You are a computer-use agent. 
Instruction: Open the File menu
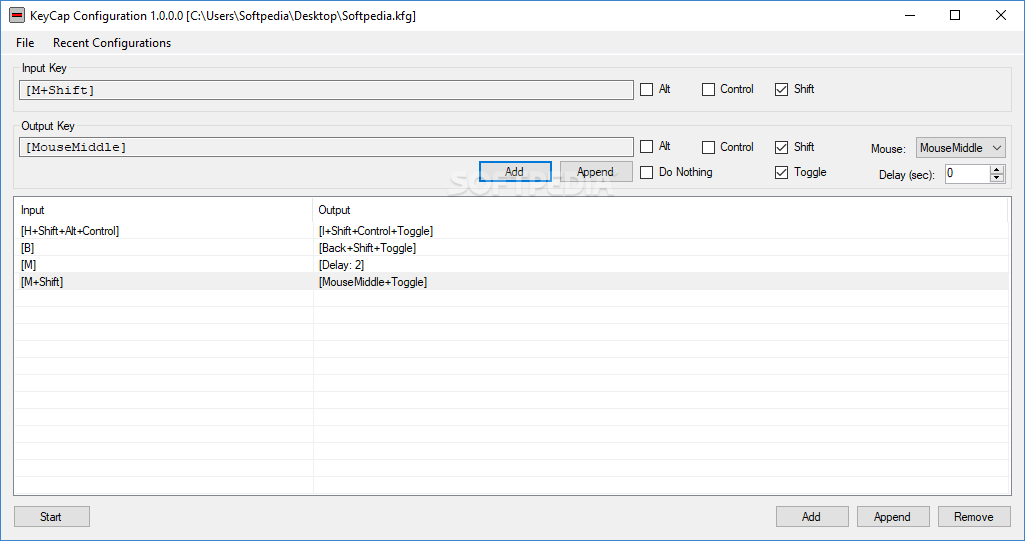pyautogui.click(x=25, y=42)
